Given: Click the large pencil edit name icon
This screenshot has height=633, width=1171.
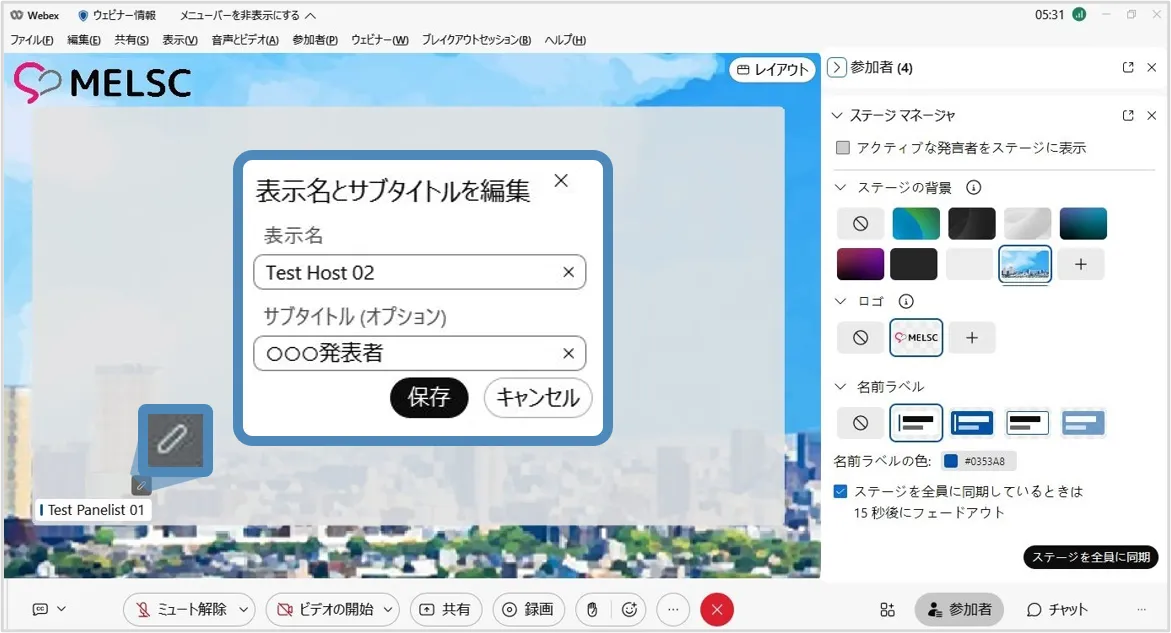Looking at the screenshot, I should 175,440.
